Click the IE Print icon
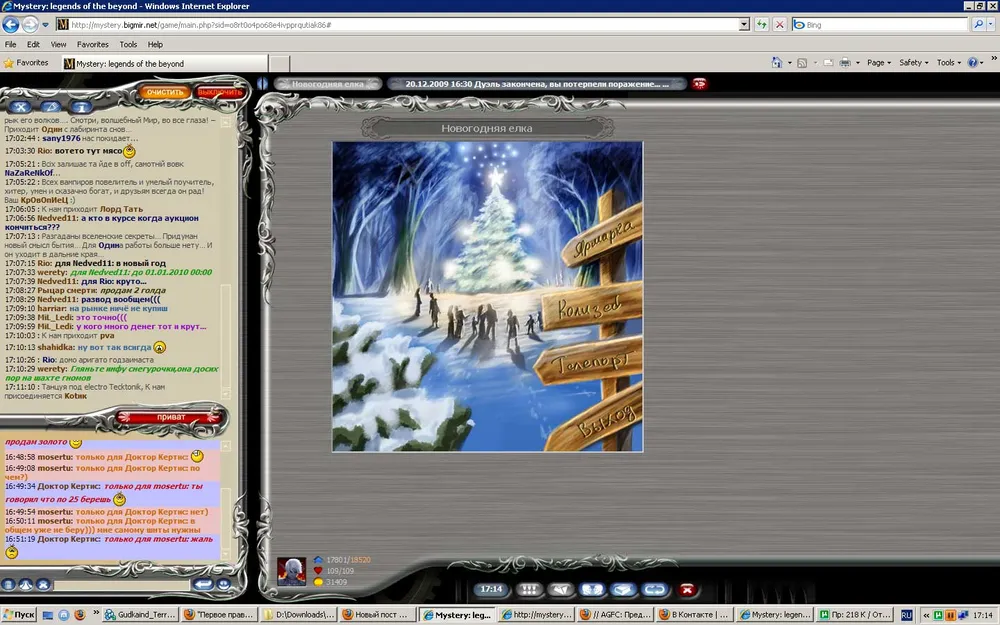The image size is (1000, 625). (845, 62)
